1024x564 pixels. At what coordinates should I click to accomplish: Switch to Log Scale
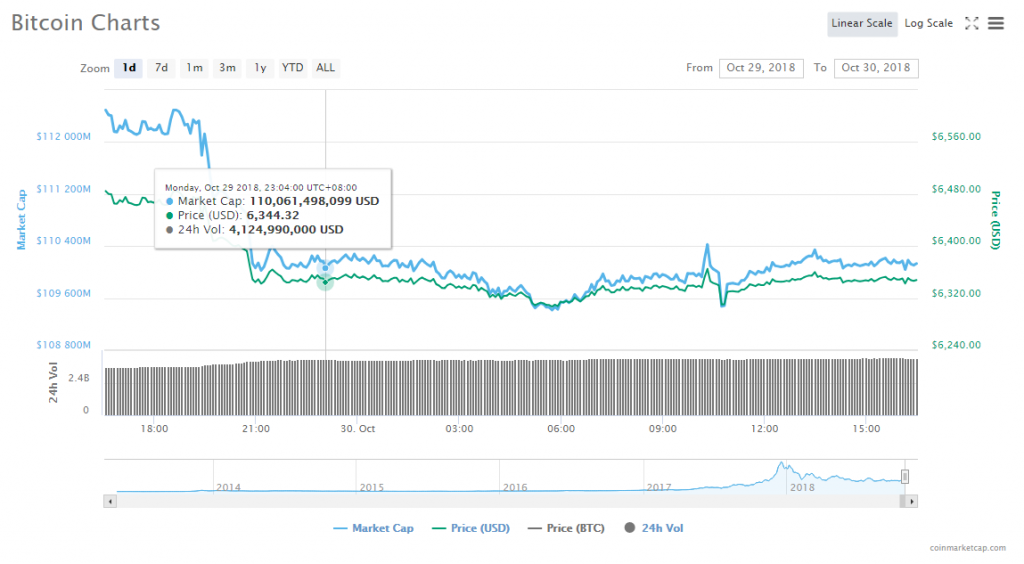click(x=928, y=23)
